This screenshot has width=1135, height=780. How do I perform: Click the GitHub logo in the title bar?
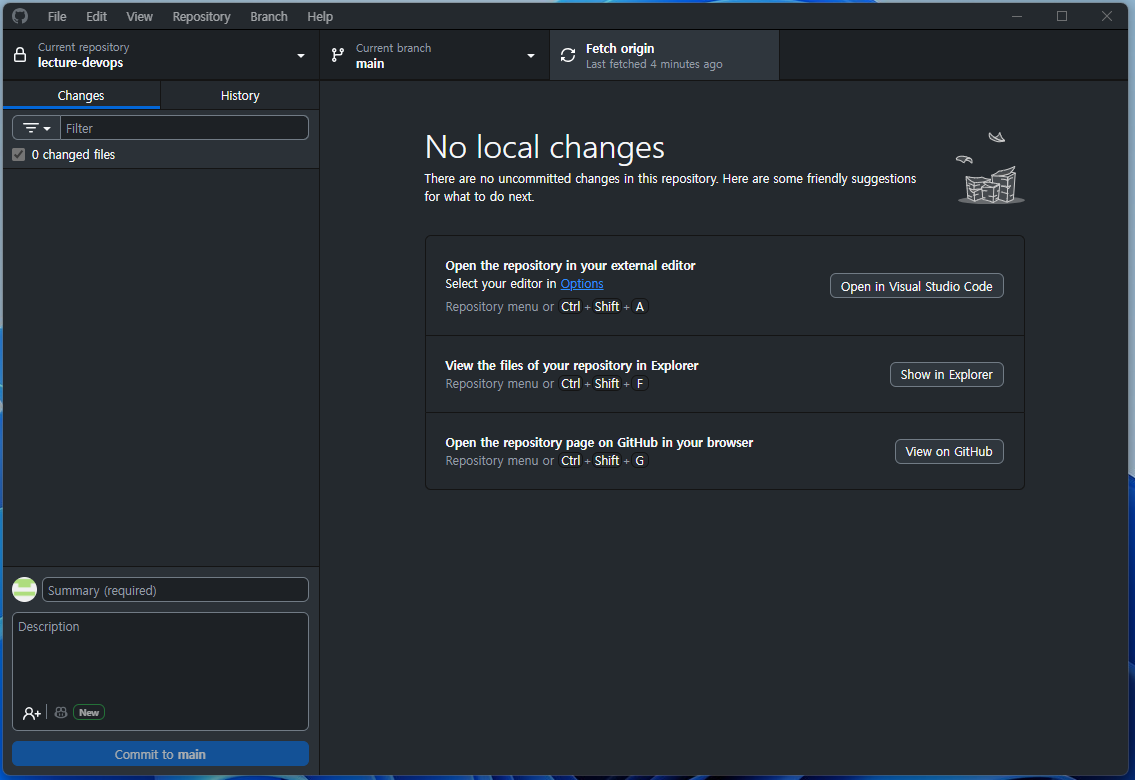coord(20,16)
